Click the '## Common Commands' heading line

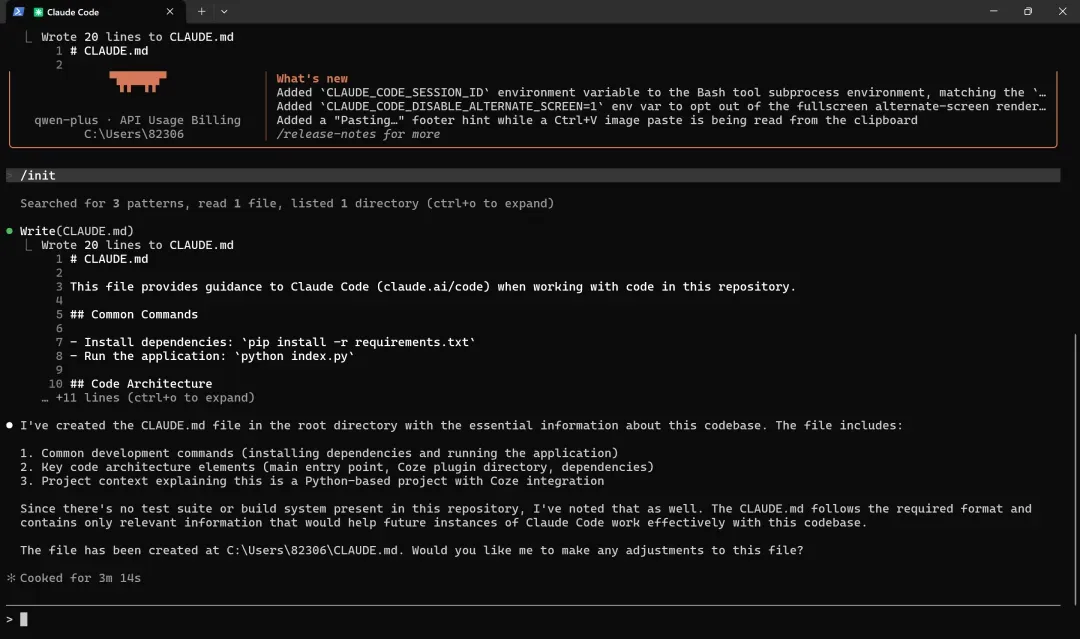134,315
